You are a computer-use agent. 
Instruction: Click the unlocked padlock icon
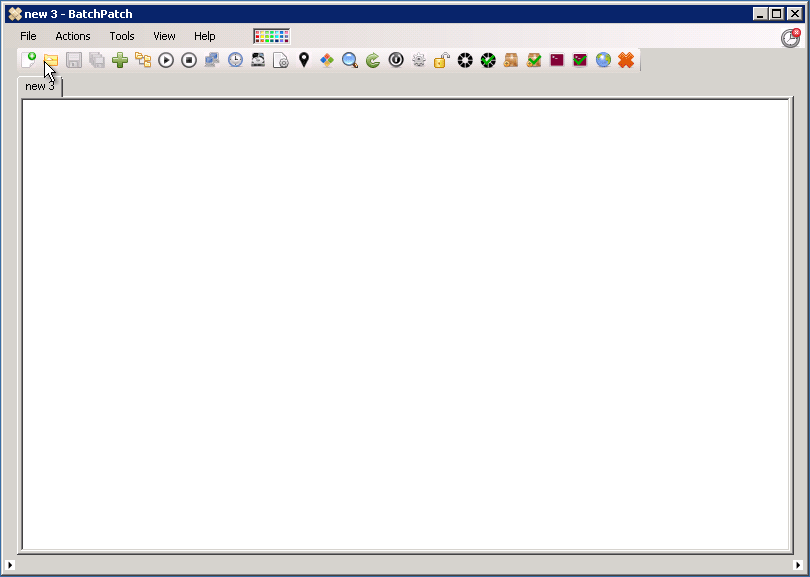point(441,60)
